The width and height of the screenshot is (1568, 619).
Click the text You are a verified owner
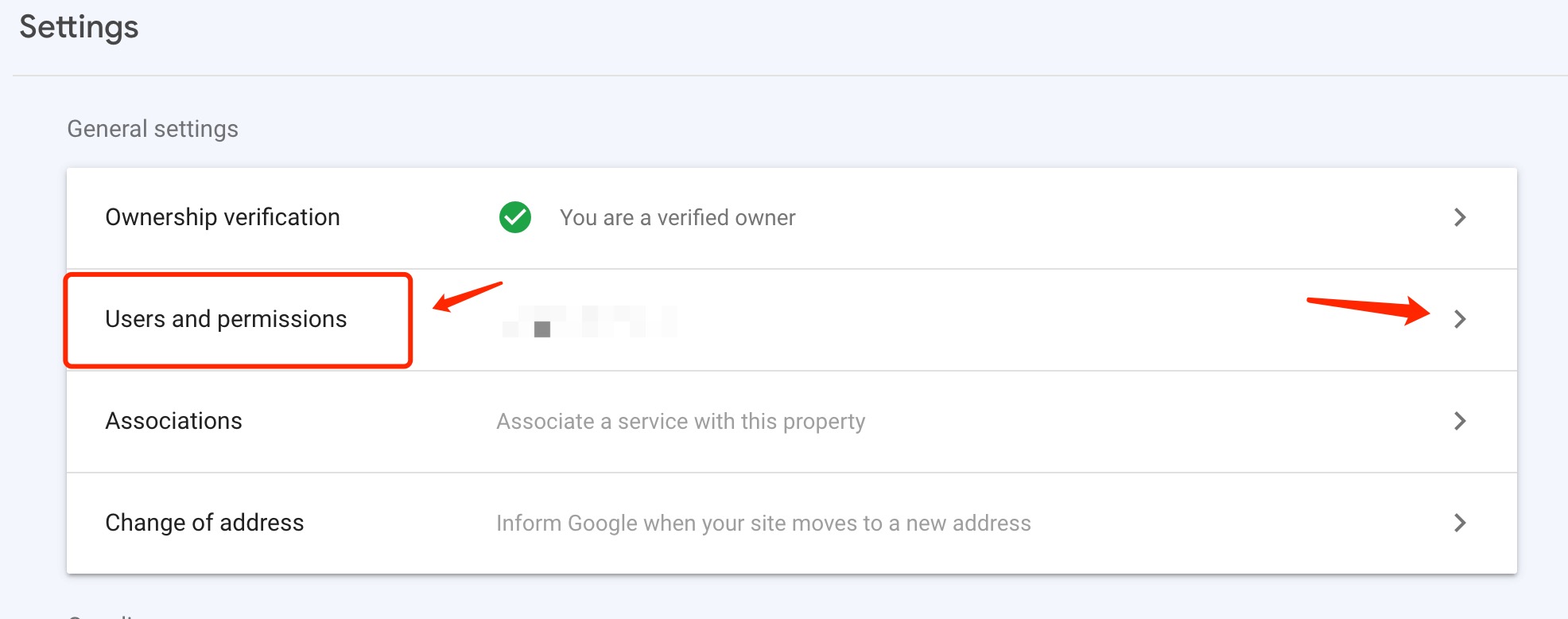click(677, 217)
